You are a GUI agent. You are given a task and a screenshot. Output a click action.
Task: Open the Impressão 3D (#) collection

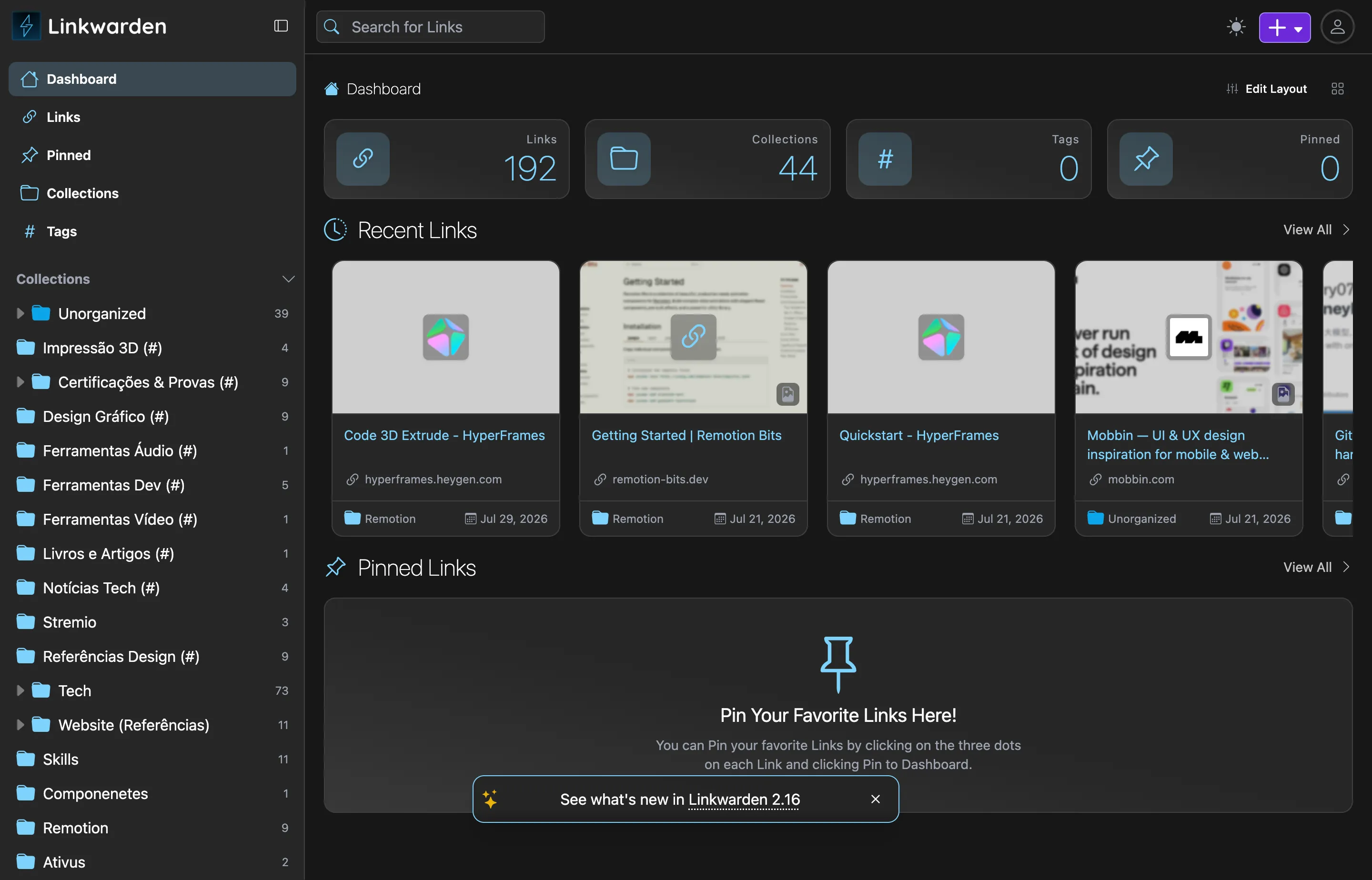pos(152,348)
